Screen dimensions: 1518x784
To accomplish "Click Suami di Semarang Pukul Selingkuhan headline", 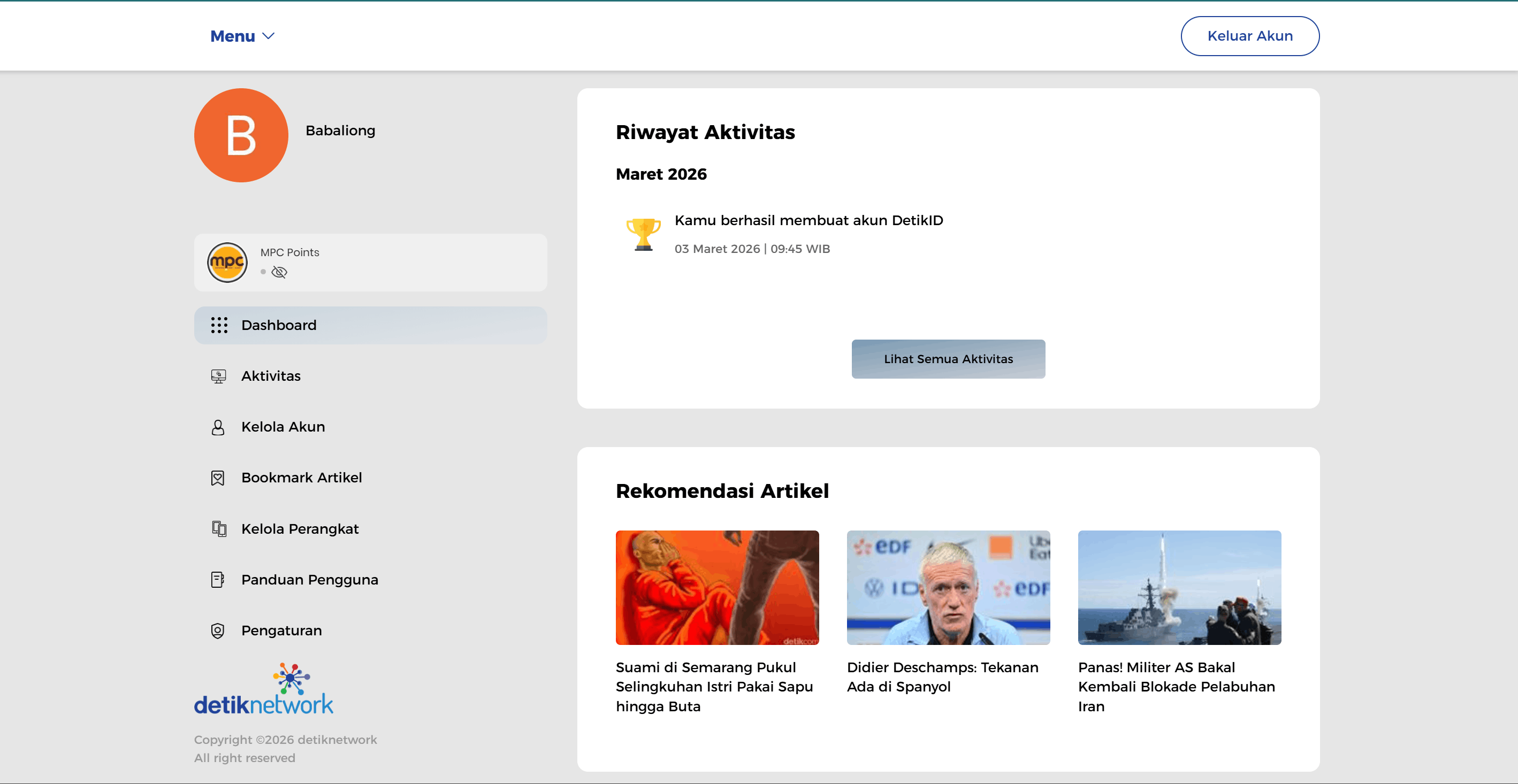I will click(714, 686).
